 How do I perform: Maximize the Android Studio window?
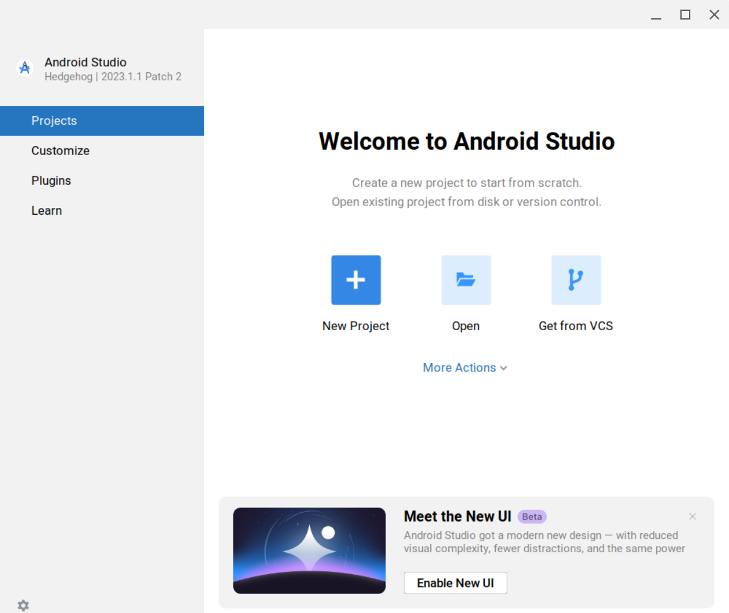pyautogui.click(x=685, y=15)
